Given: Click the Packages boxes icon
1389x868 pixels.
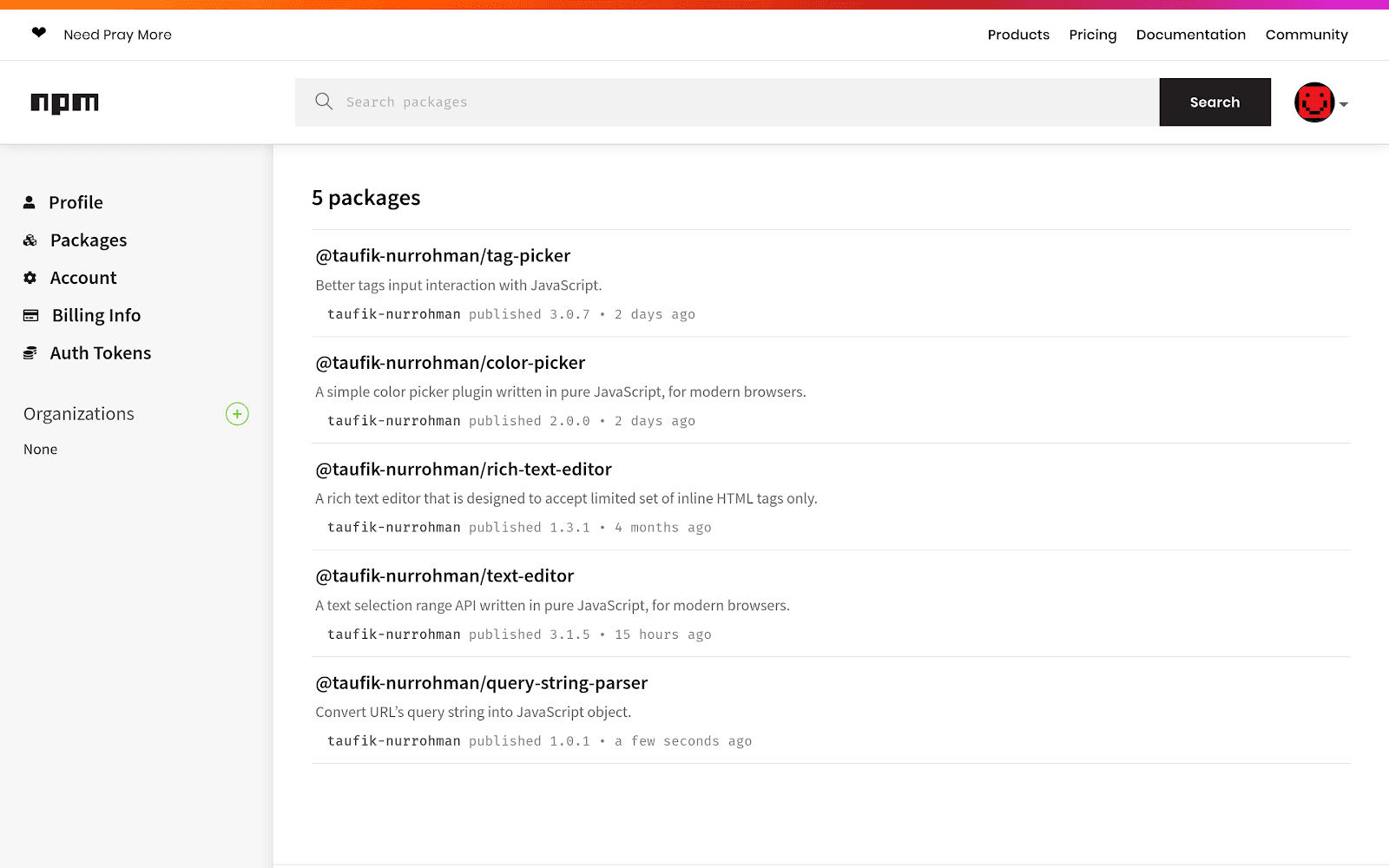Looking at the screenshot, I should (x=30, y=240).
